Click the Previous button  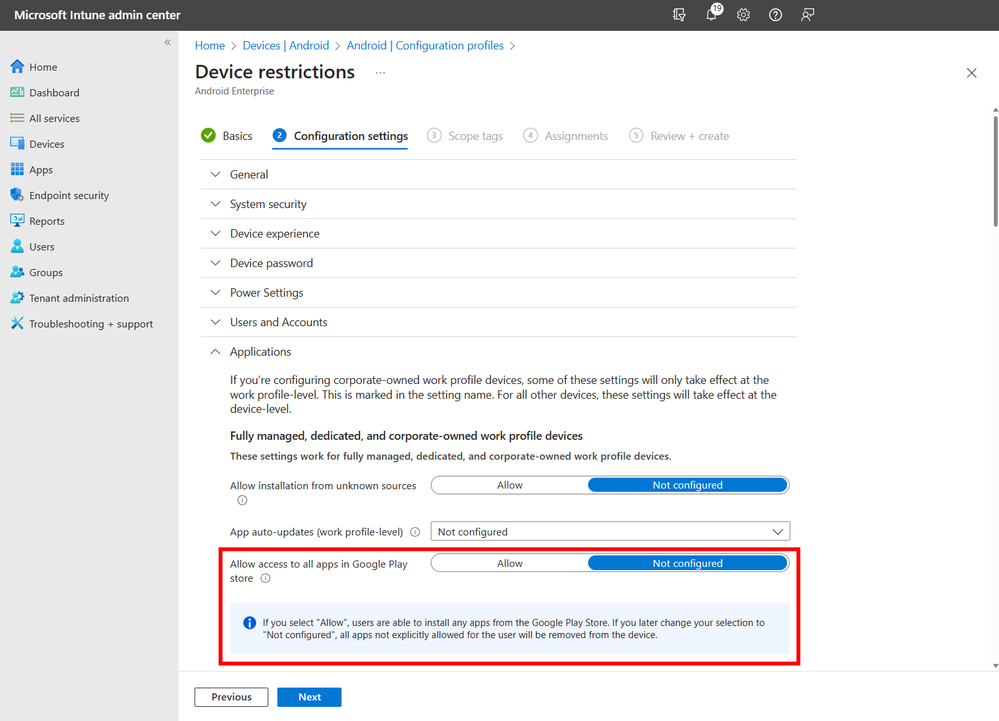pyautogui.click(x=231, y=697)
